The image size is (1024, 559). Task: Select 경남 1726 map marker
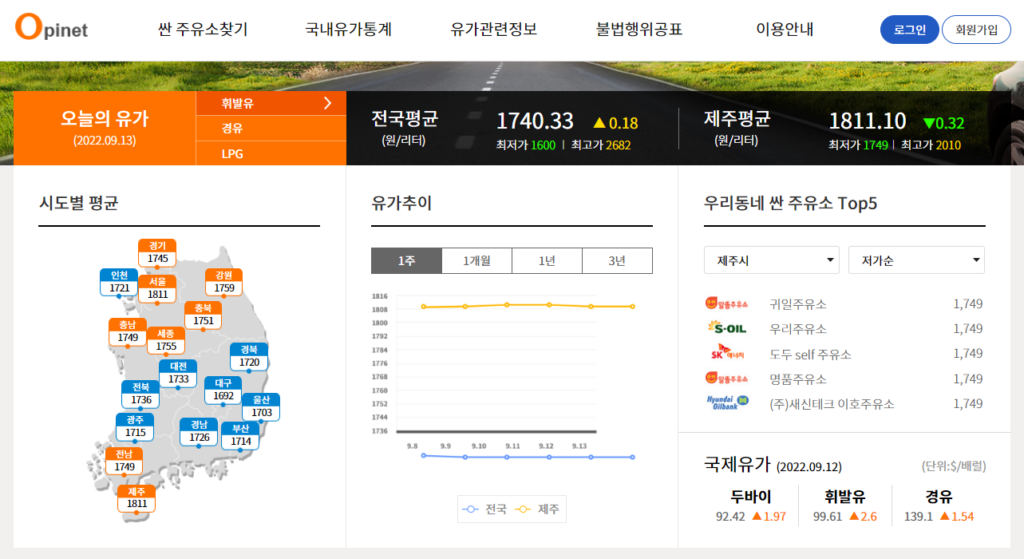point(199,432)
